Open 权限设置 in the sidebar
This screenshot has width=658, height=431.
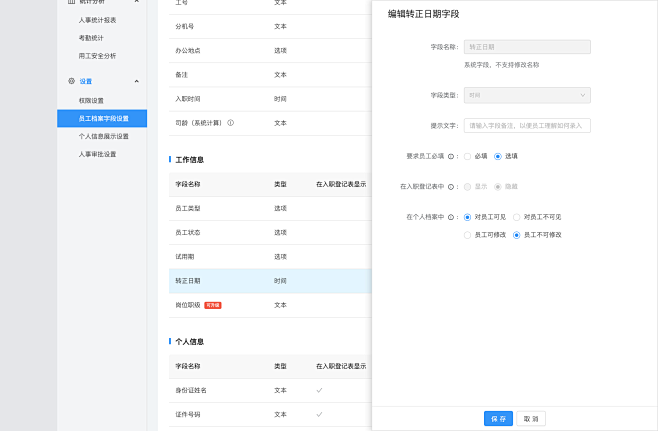[x=91, y=101]
